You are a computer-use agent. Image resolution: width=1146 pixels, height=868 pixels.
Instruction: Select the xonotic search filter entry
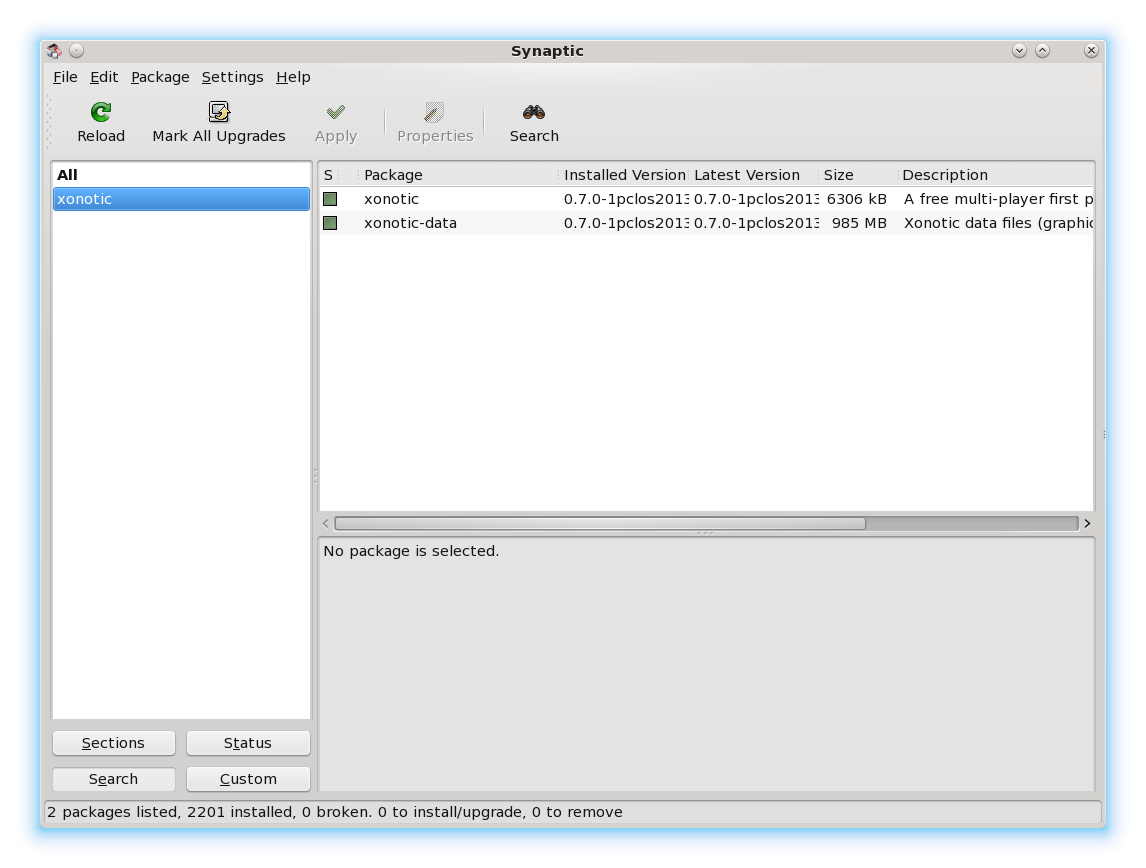[181, 199]
